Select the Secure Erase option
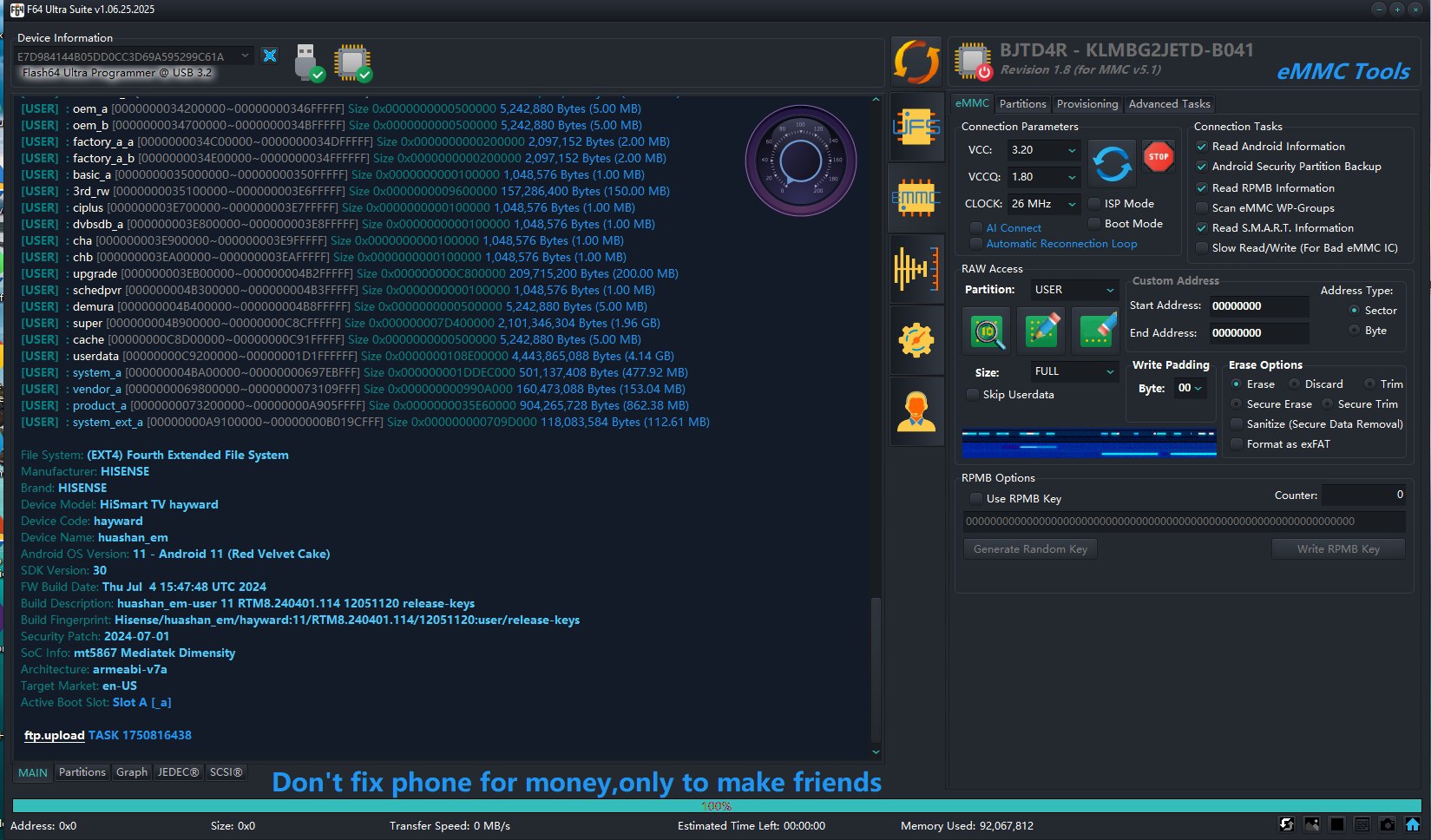The width and height of the screenshot is (1431, 840). coord(1236,404)
